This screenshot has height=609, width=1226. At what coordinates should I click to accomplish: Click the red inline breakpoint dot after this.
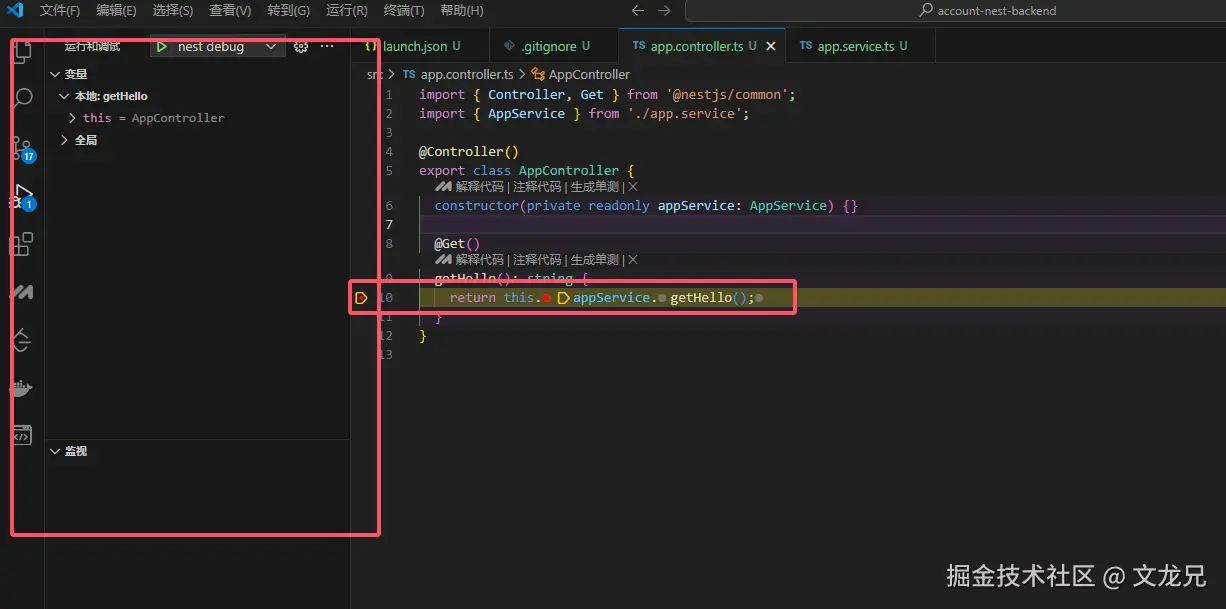pos(547,298)
